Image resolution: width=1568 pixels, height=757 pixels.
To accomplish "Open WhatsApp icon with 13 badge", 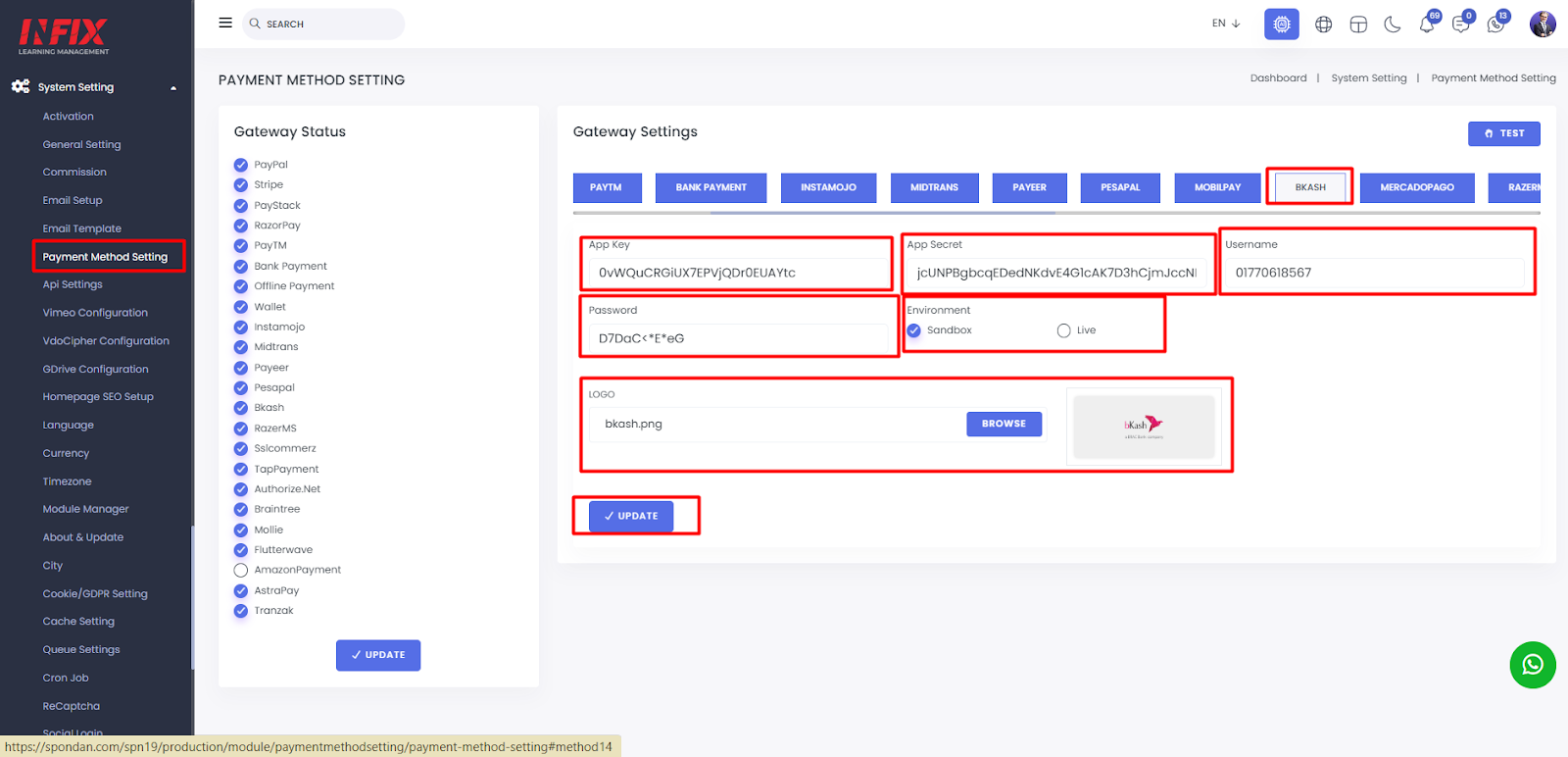I will point(1497,23).
